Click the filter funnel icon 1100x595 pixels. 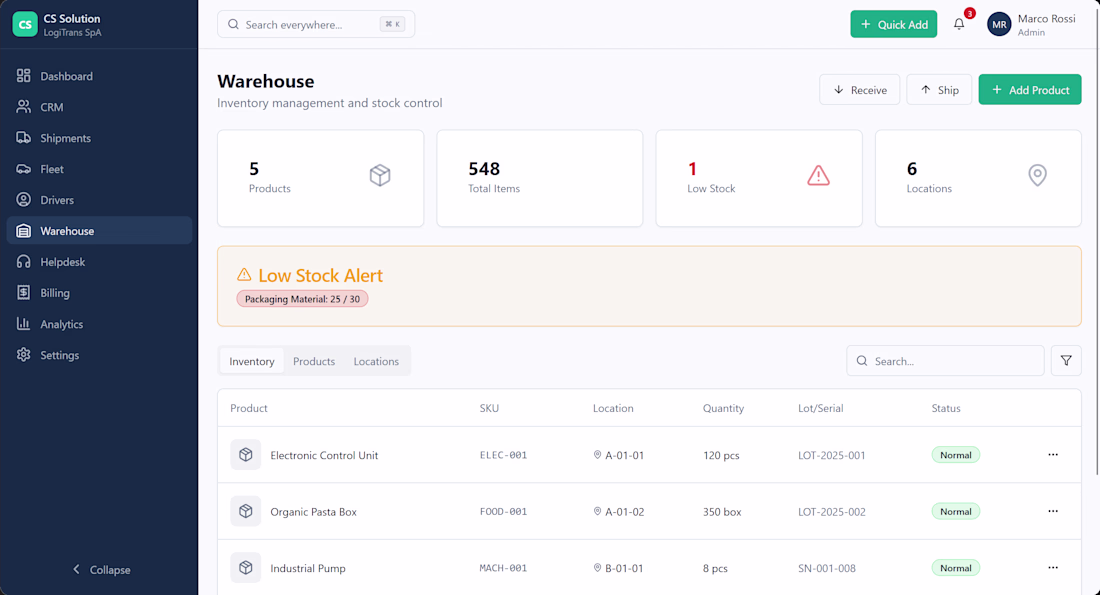click(1066, 361)
